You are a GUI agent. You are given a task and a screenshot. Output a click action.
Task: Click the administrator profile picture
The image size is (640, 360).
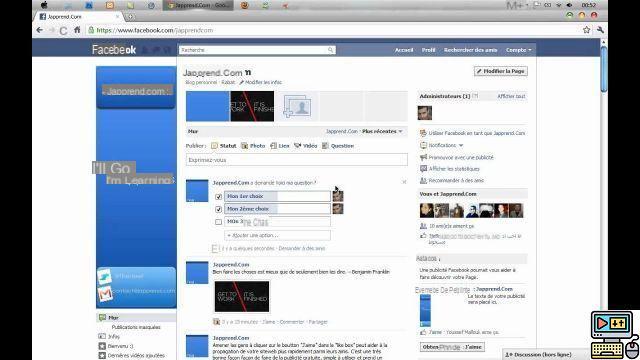(424, 113)
